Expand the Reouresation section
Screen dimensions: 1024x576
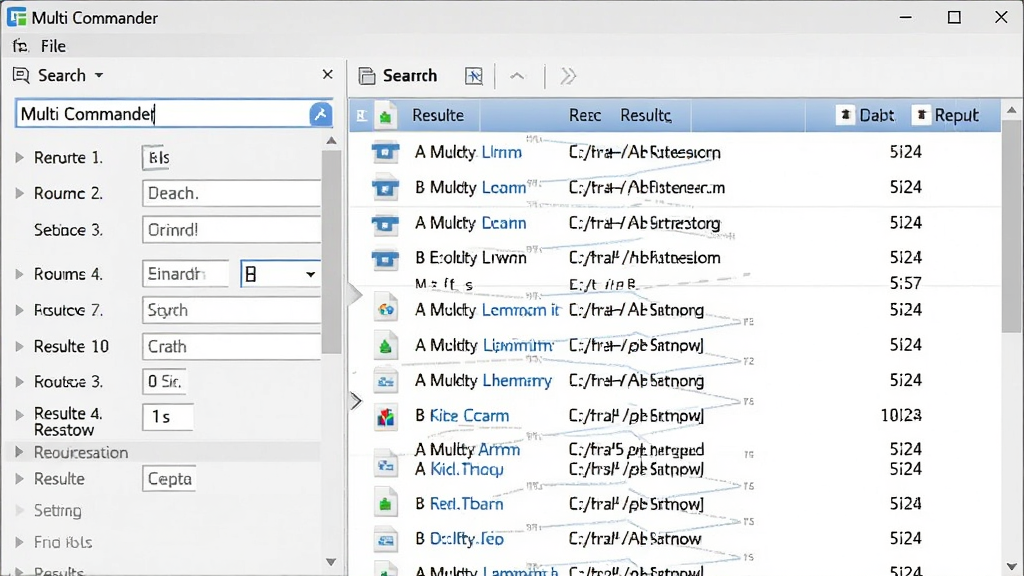[x=20, y=452]
